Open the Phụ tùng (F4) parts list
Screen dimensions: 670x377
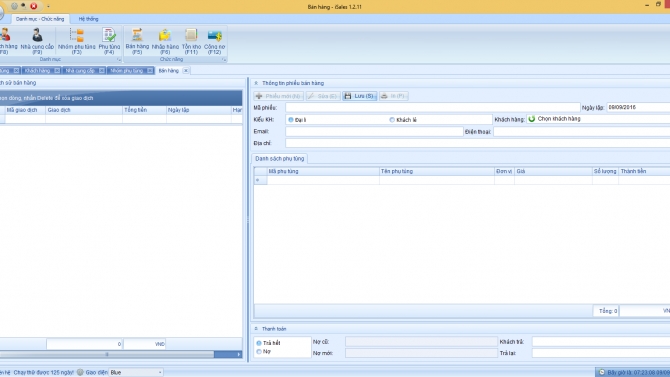point(109,41)
